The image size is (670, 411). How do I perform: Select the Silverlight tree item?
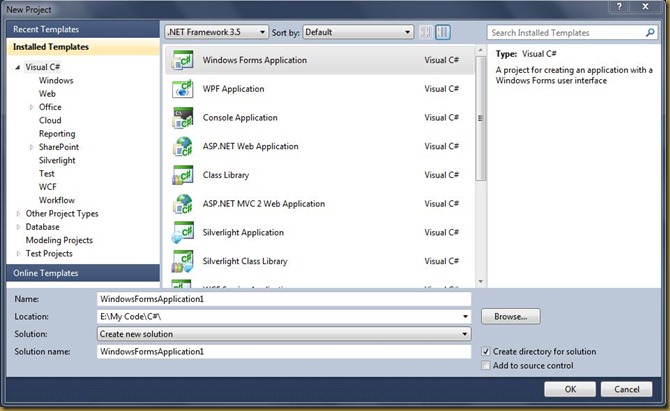pos(57,160)
